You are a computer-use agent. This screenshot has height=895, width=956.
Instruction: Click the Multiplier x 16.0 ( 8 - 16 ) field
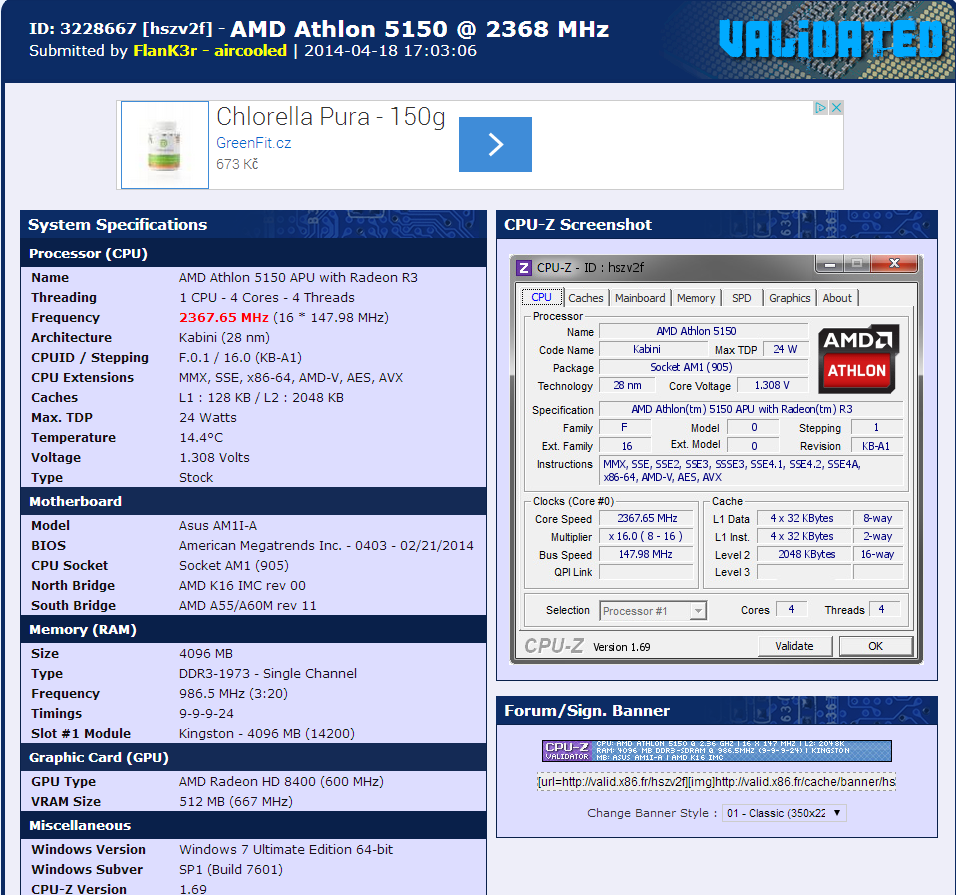[647, 537]
